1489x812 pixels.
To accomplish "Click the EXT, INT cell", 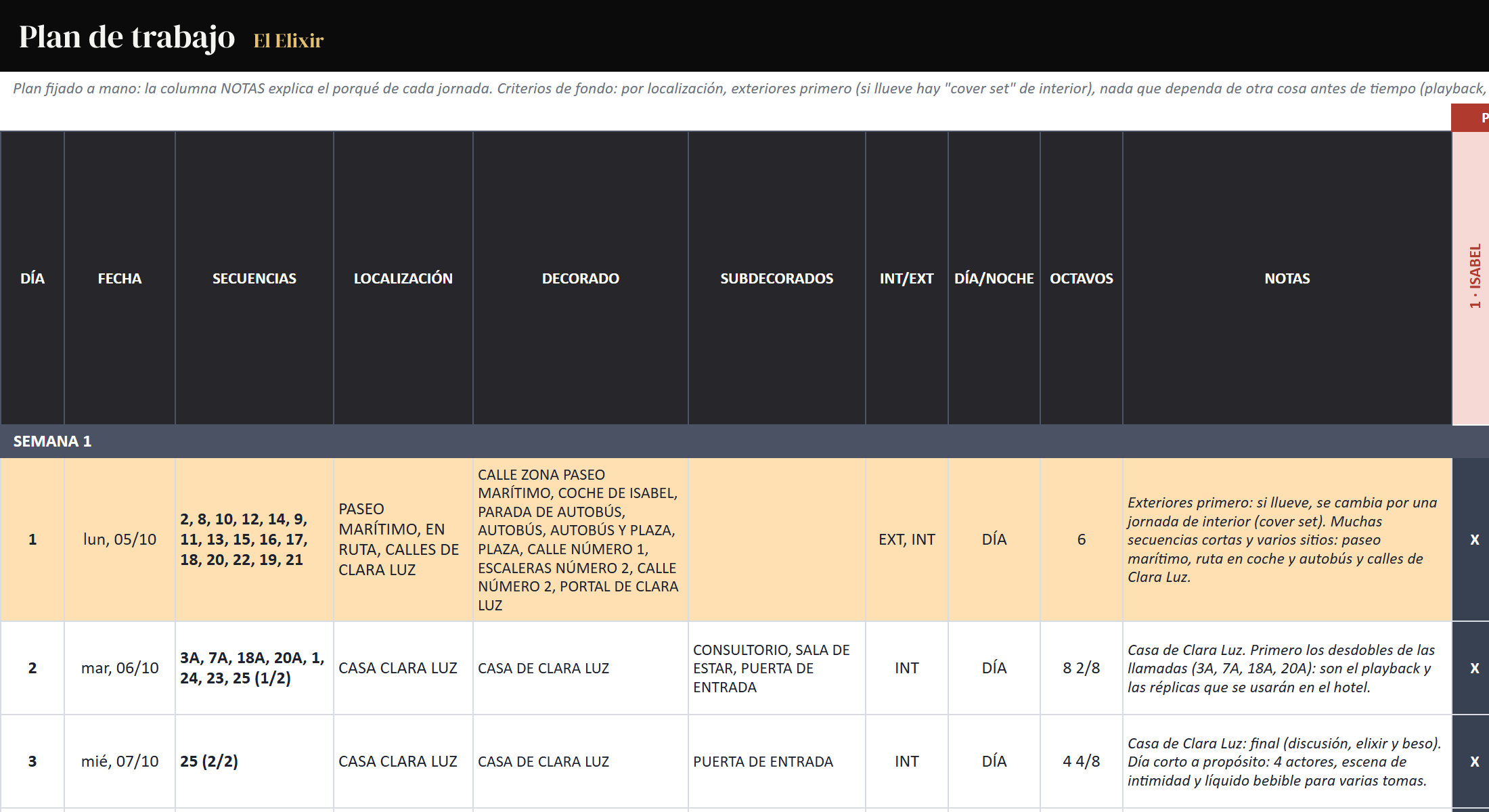I will coord(907,539).
